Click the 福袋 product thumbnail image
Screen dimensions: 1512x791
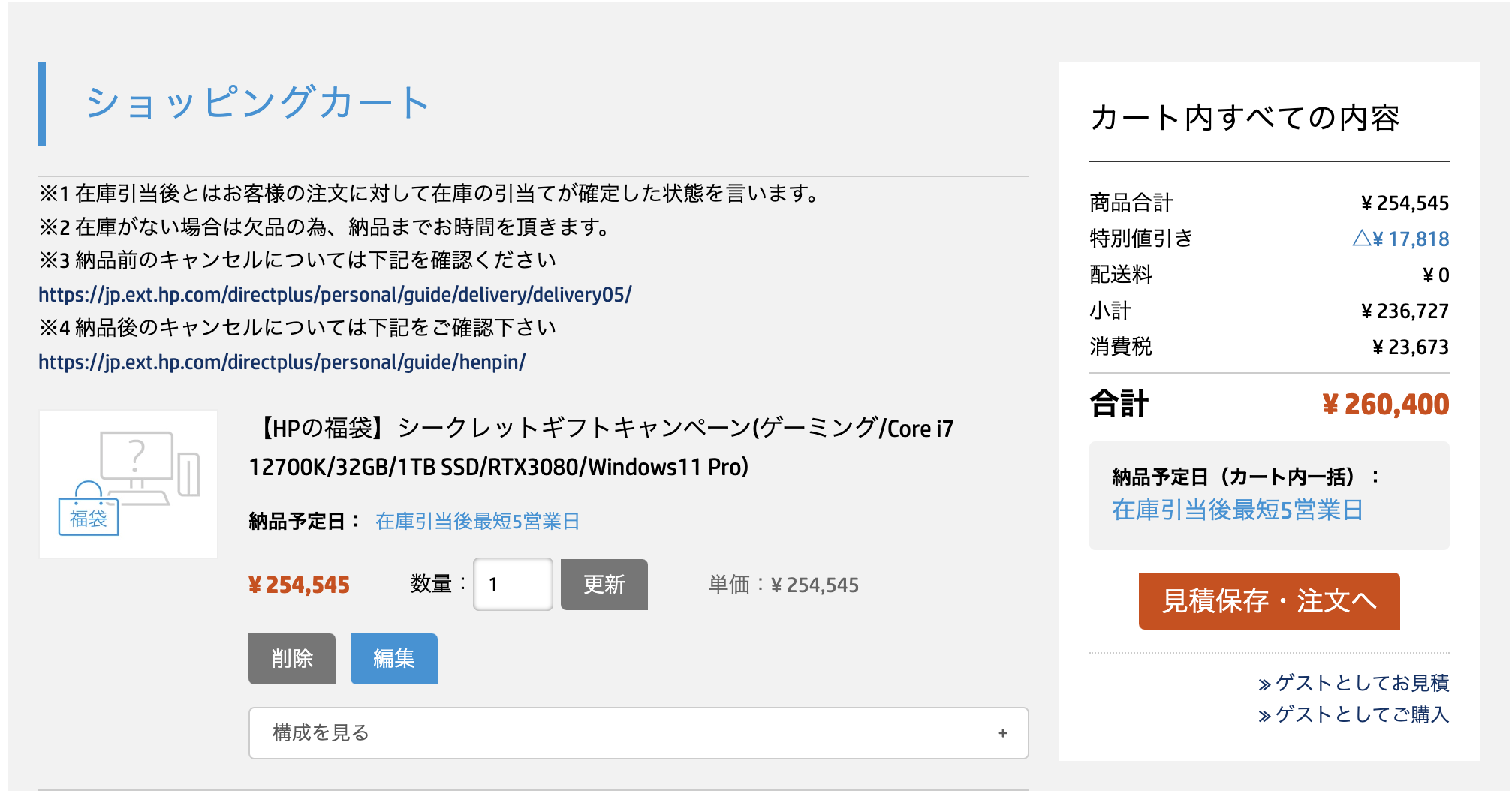tap(128, 483)
